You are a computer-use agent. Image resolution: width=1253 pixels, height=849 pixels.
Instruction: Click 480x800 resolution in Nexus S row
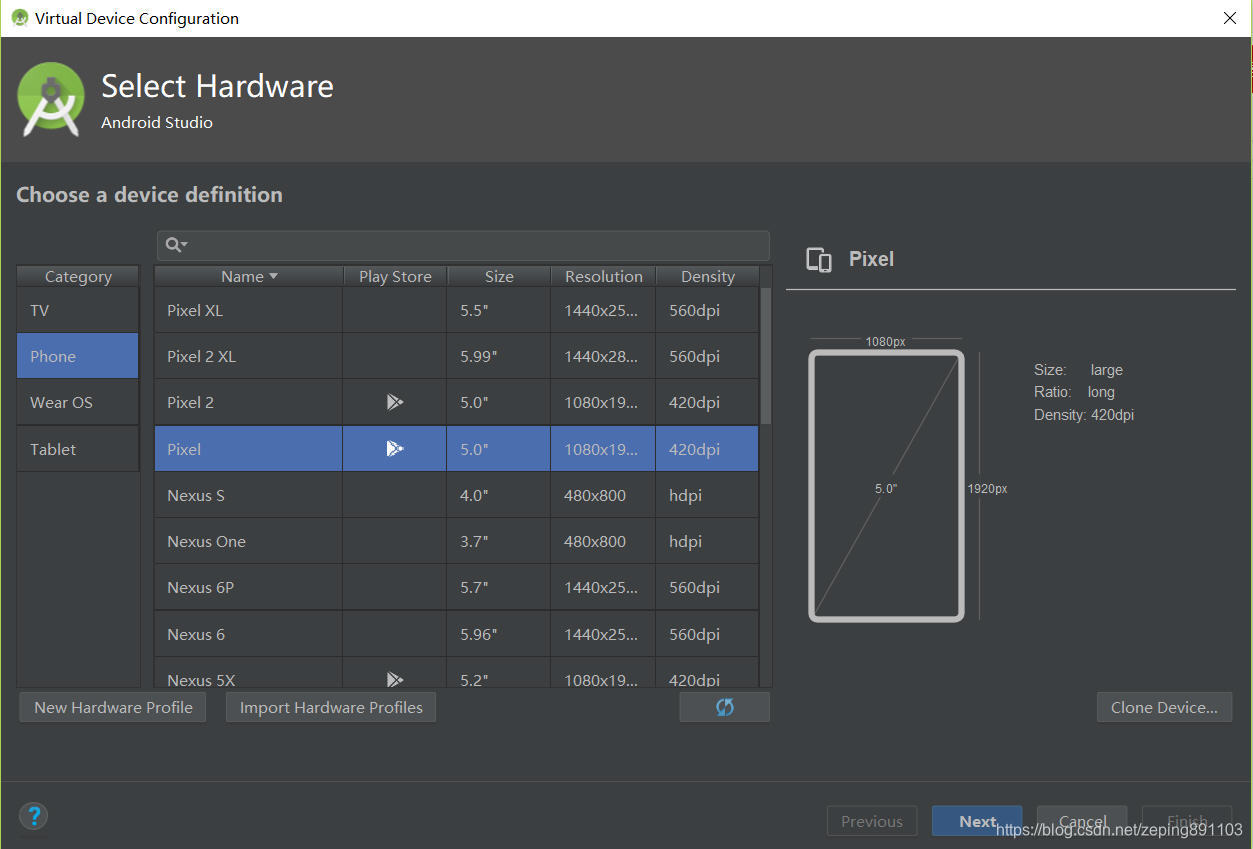click(x=603, y=495)
